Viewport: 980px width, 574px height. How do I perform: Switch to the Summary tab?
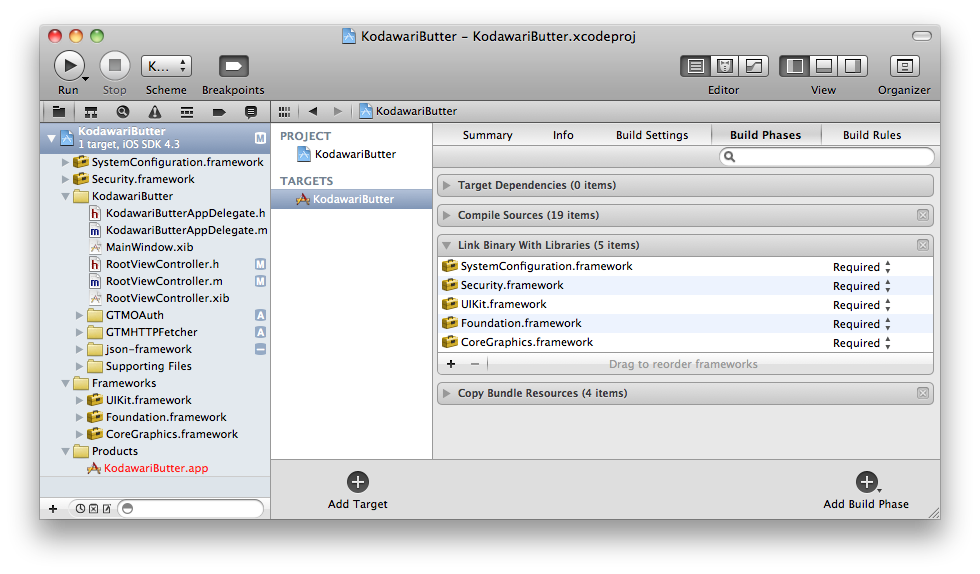[x=488, y=135]
